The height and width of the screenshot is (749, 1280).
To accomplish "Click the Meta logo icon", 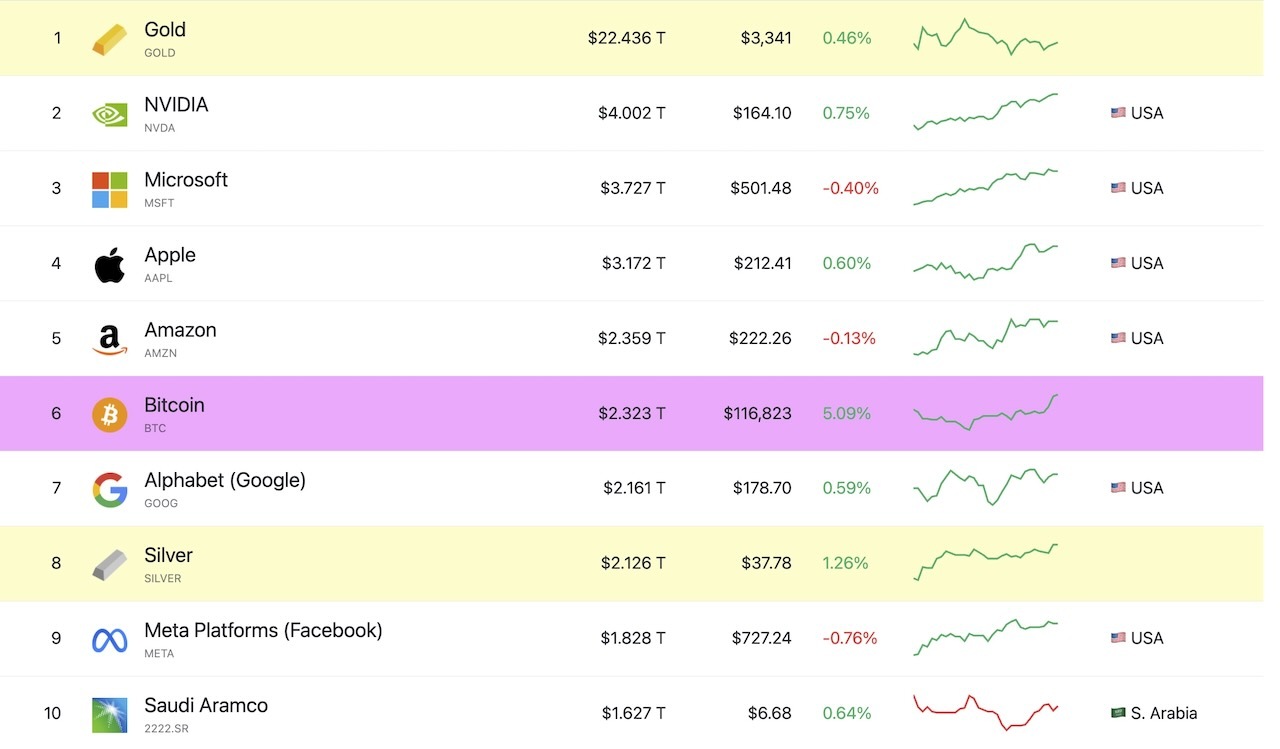I will coord(110,640).
